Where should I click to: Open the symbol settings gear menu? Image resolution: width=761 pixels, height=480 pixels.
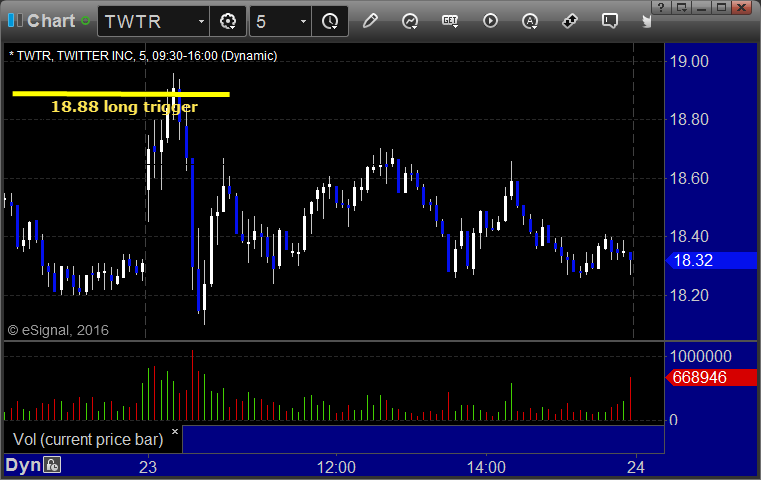coord(228,21)
